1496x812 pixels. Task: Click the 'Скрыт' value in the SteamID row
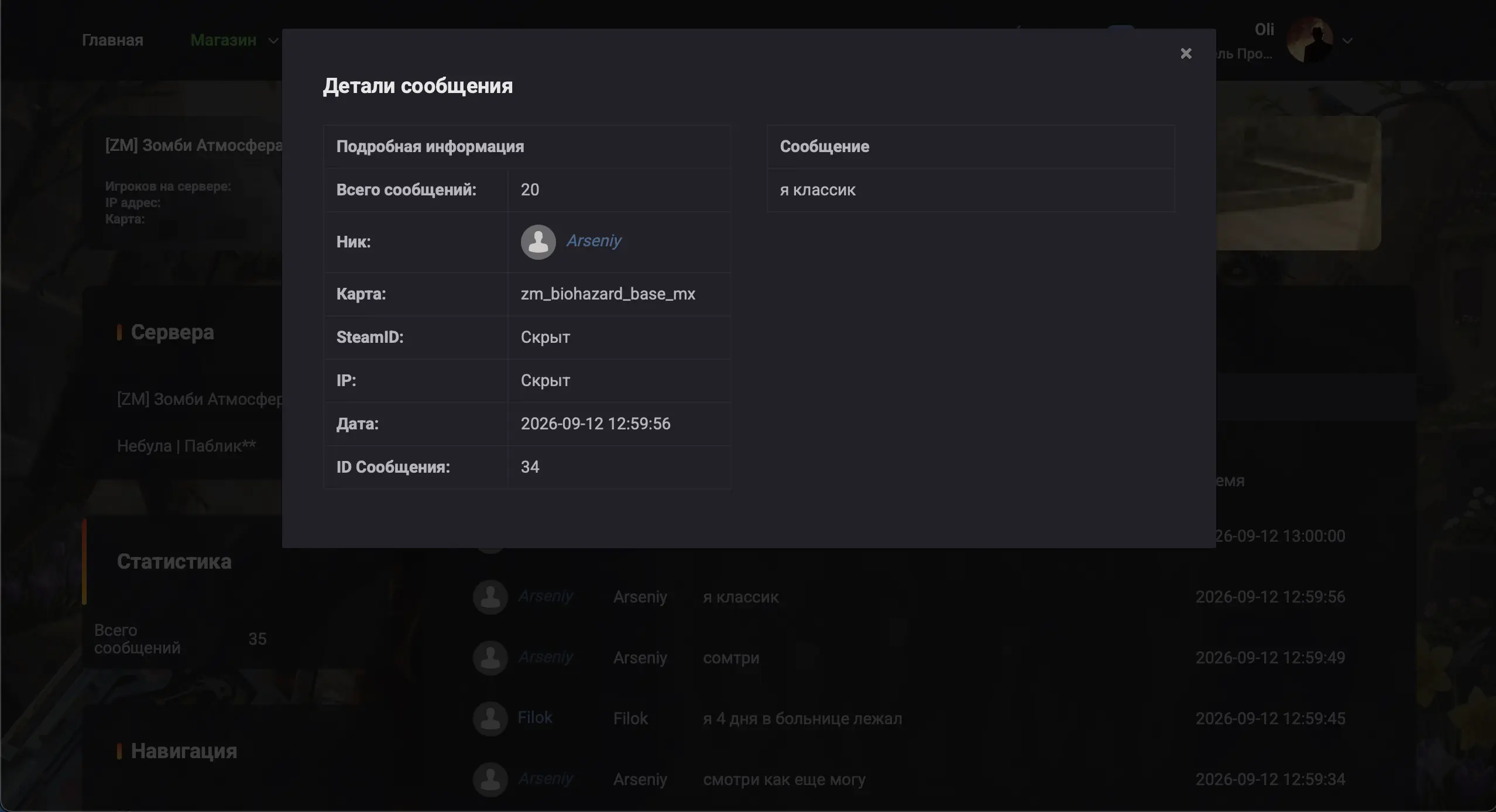point(545,337)
